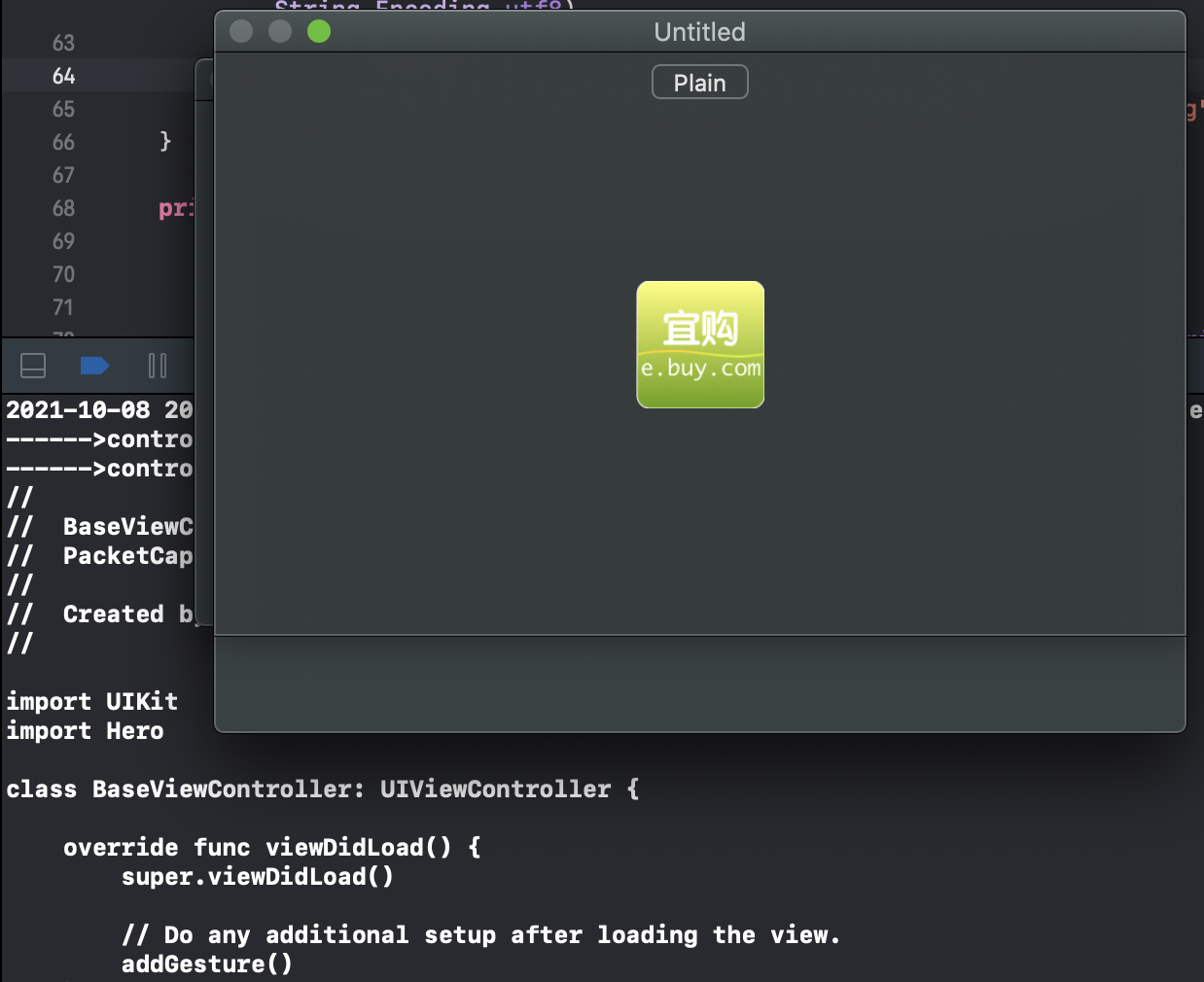1204x982 pixels.
Task: Click the closing brace on line 66
Action: [165, 141]
